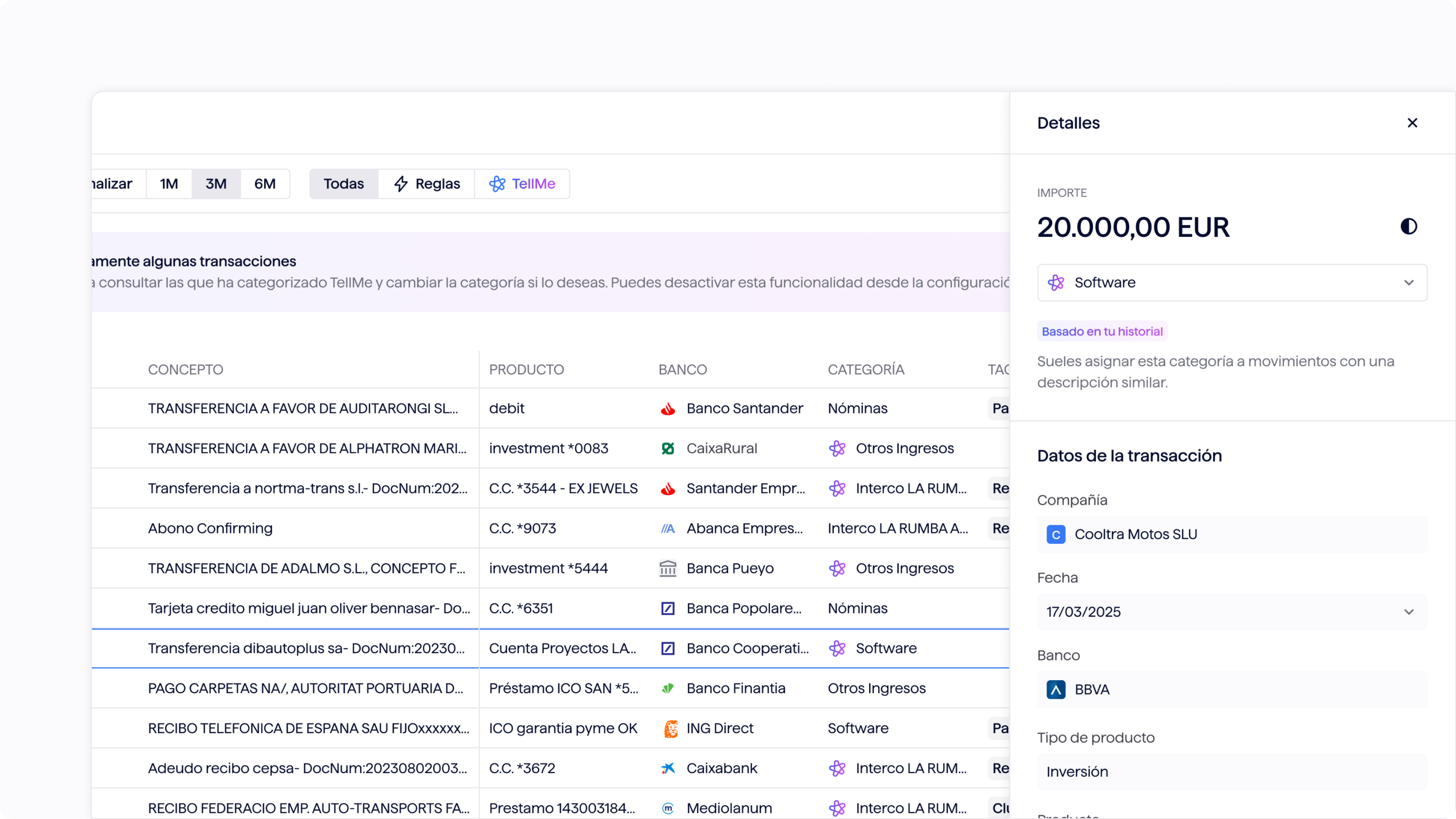Viewport: 1456px width, 819px height.
Task: Open row TRANSFERENCIA DE ADALMO S.L.
Action: pos(551,568)
